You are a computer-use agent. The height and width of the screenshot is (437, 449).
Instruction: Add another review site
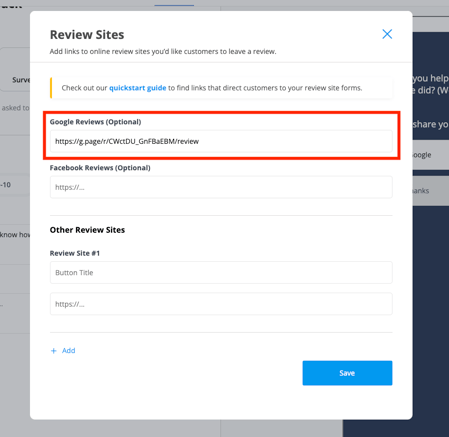(63, 351)
